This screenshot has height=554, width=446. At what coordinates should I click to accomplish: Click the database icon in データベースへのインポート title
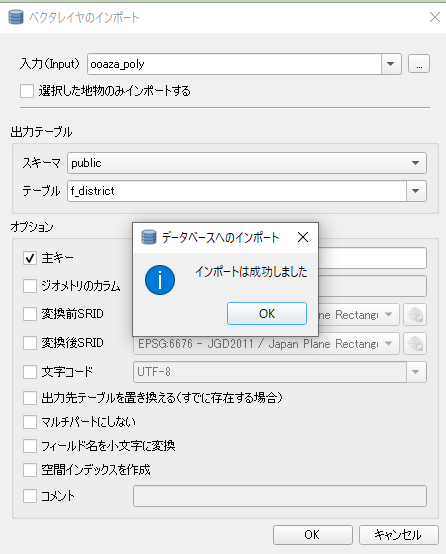point(148,237)
